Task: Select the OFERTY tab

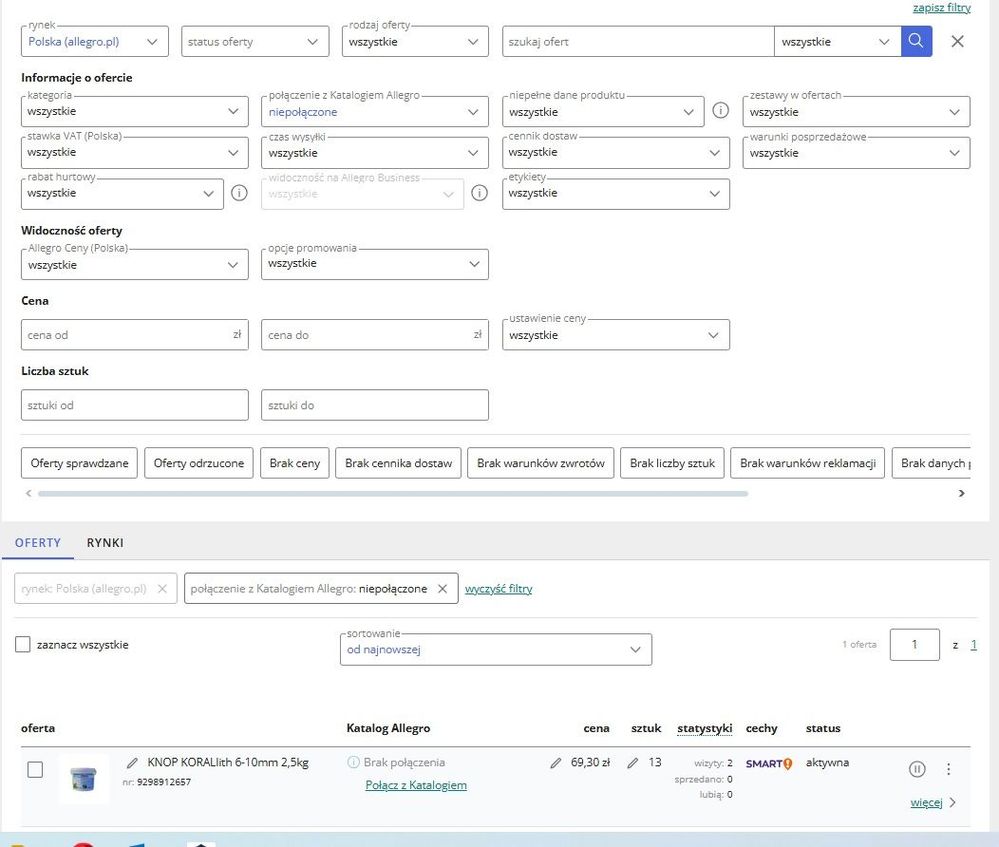Action: [38, 543]
